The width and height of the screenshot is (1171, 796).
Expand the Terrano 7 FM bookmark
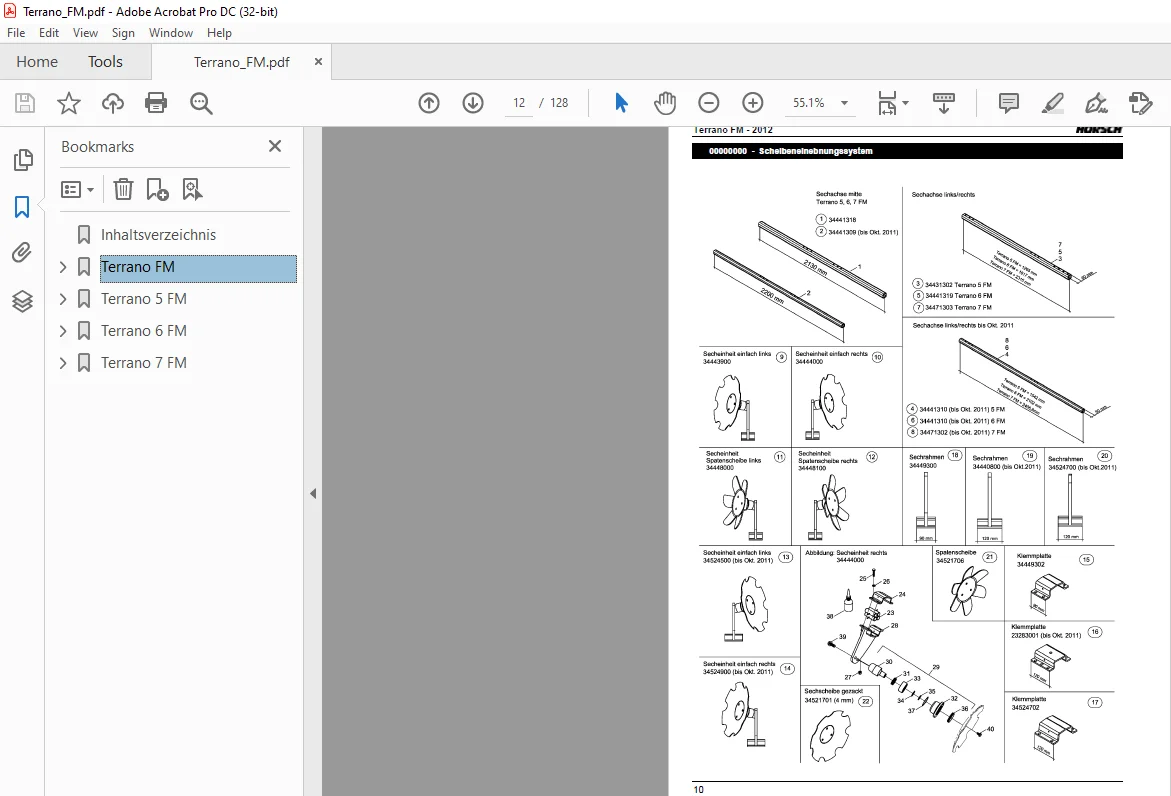(63, 364)
